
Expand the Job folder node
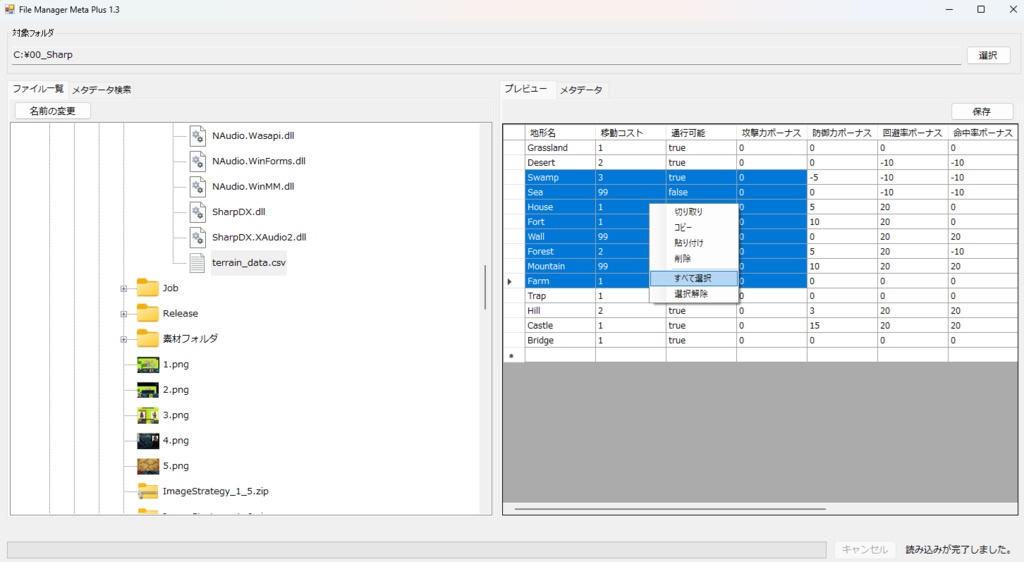tap(123, 289)
